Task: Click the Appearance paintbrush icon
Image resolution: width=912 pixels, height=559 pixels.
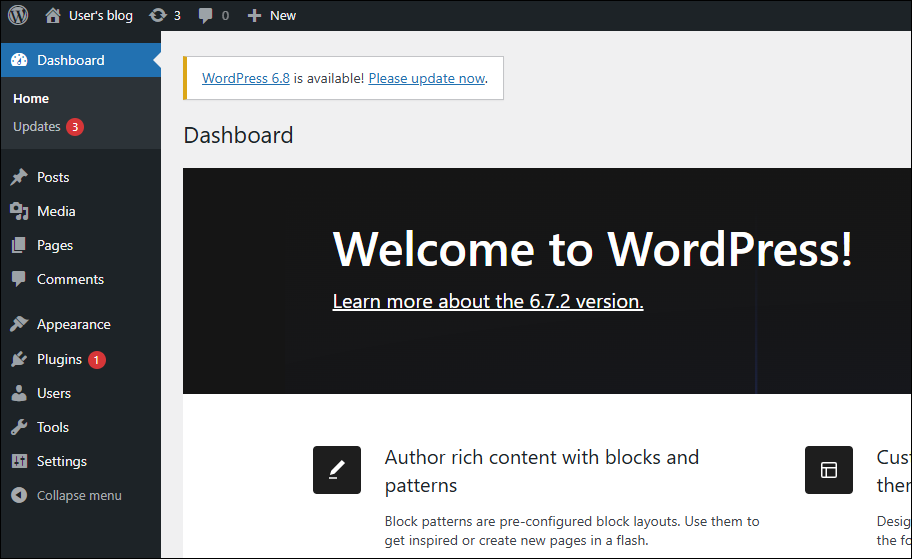Action: [x=19, y=324]
